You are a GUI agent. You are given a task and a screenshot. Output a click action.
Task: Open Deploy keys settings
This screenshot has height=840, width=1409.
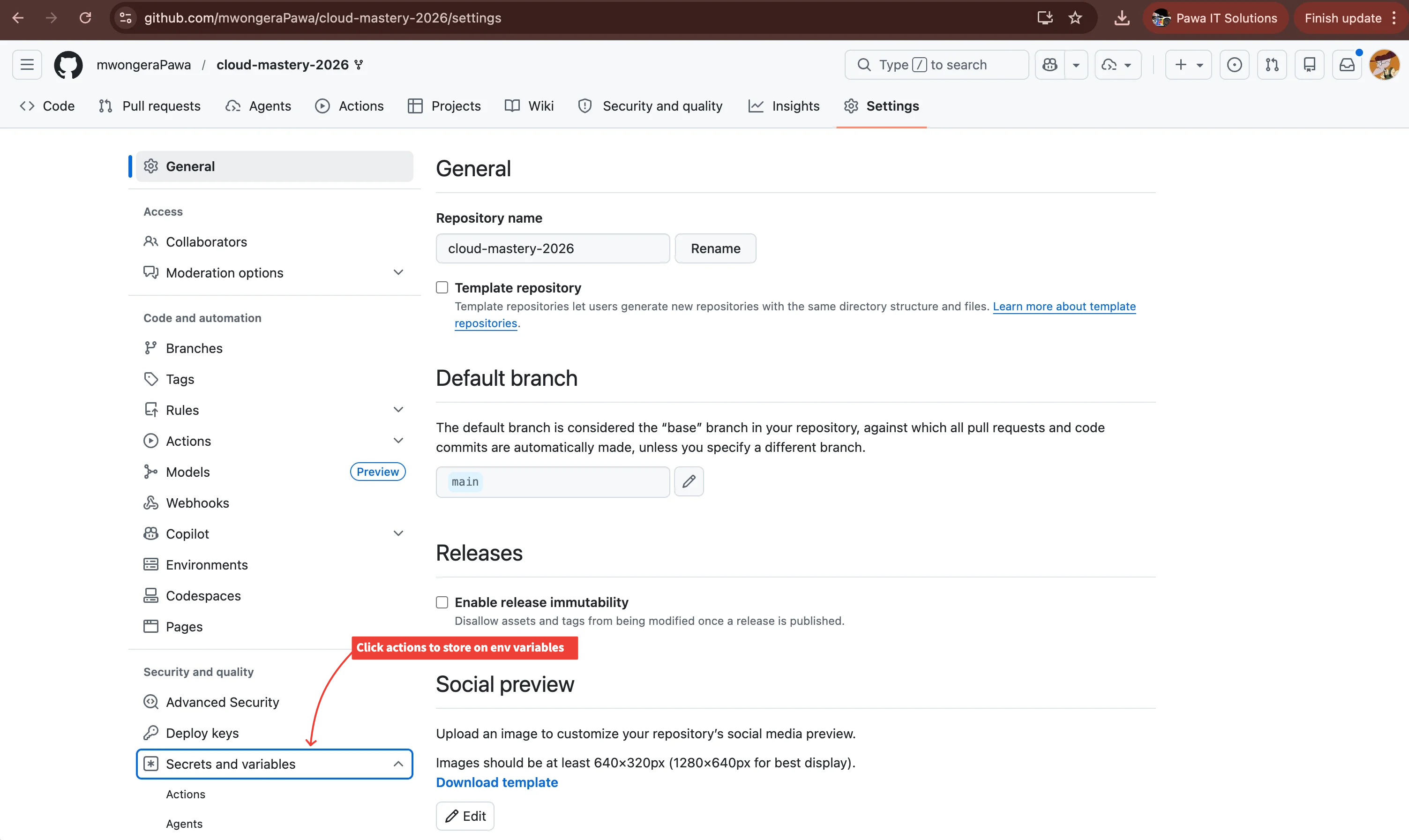[275, 733]
